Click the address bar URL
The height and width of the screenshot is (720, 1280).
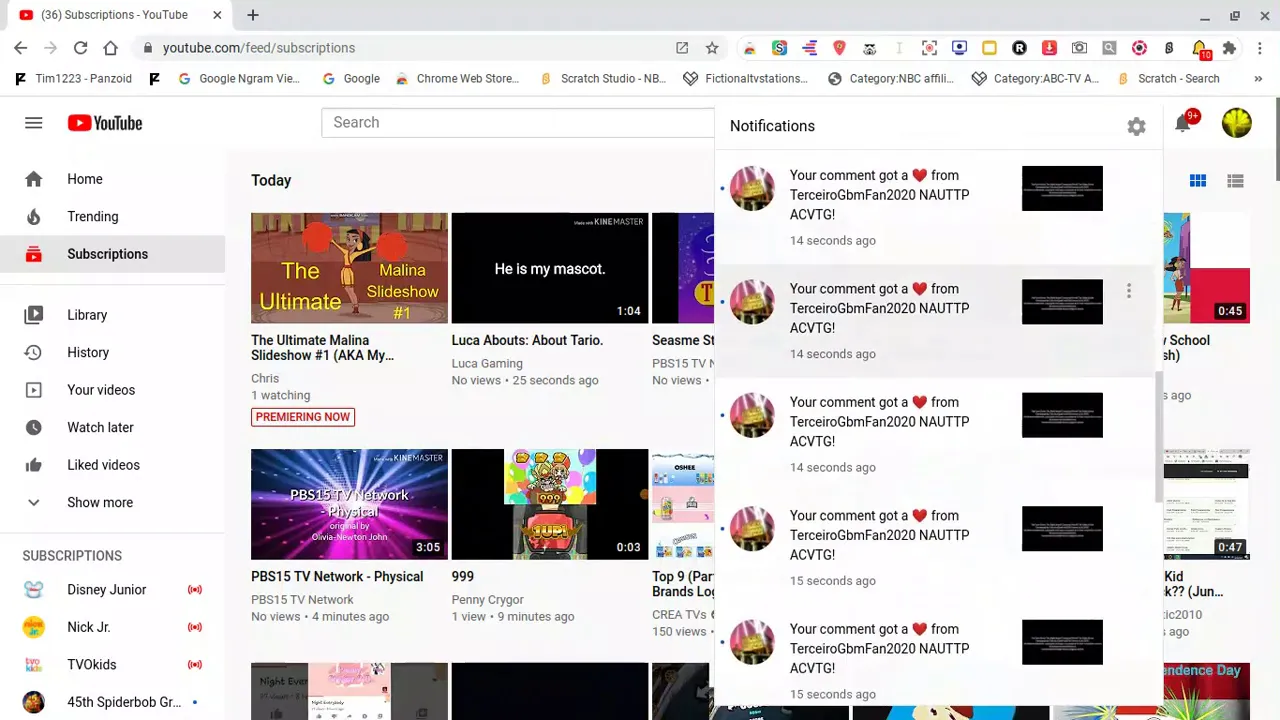pyautogui.click(x=259, y=48)
